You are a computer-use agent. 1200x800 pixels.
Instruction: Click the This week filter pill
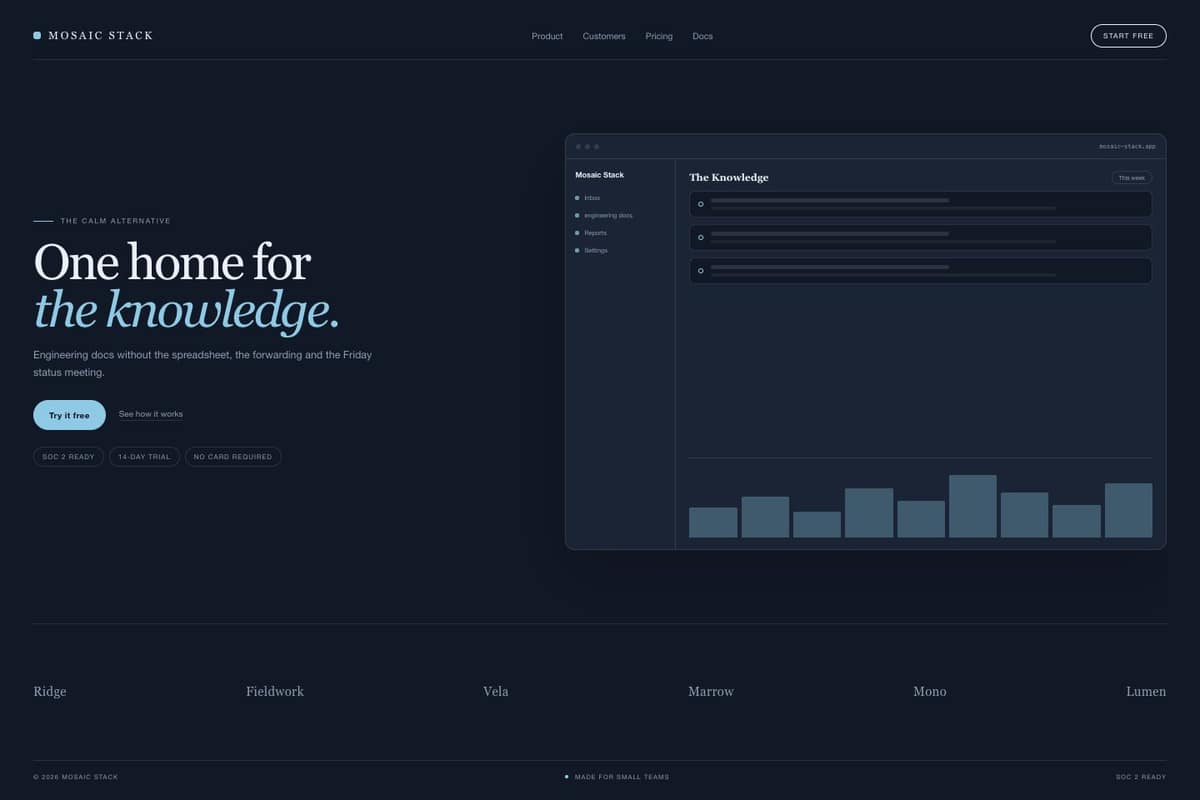[x=1132, y=178]
